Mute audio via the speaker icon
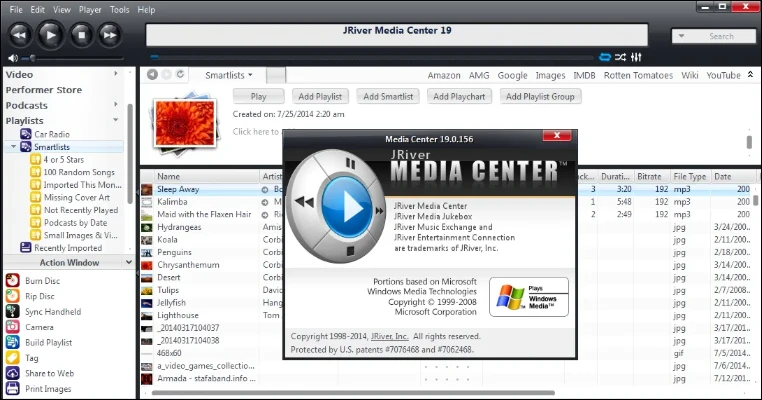The height and width of the screenshot is (400, 762). tap(13, 58)
